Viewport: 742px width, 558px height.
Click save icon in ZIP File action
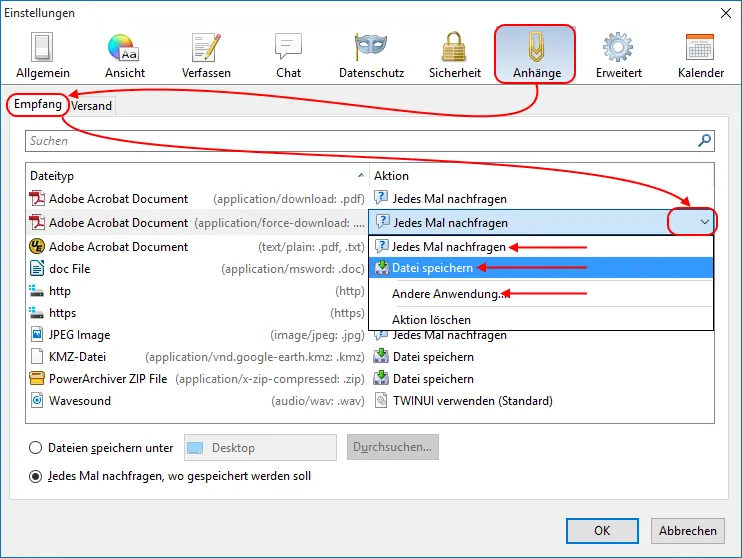(381, 378)
